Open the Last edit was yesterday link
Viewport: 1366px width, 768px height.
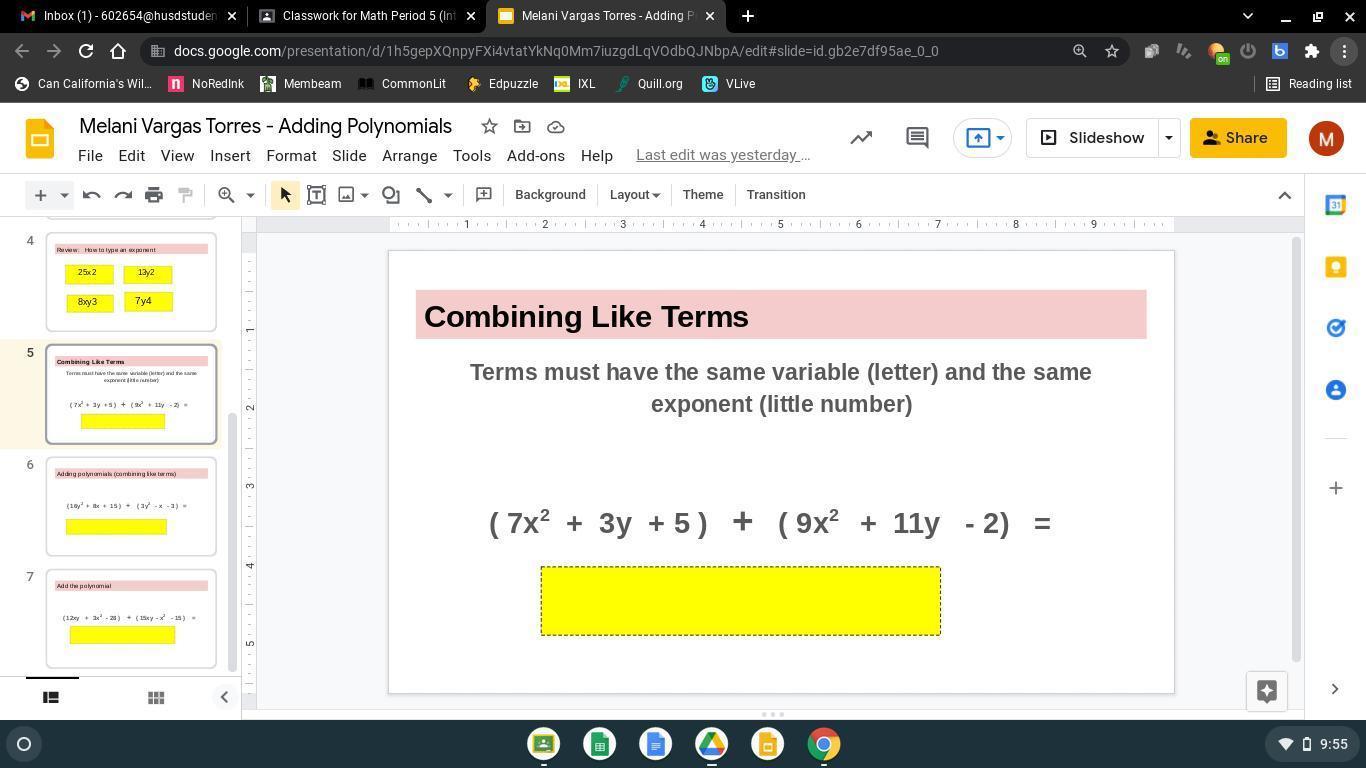point(723,155)
